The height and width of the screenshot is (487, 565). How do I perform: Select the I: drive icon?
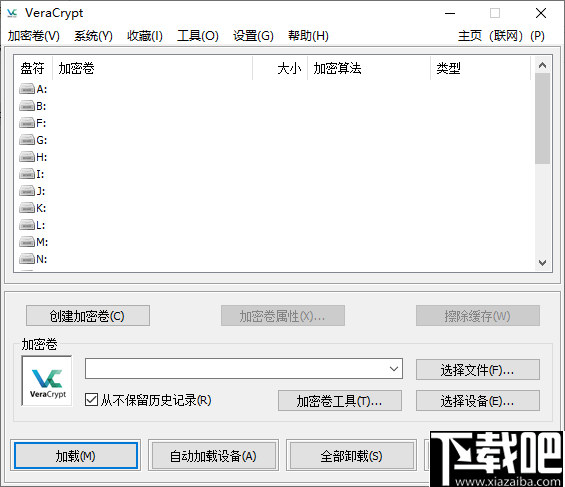coord(27,174)
